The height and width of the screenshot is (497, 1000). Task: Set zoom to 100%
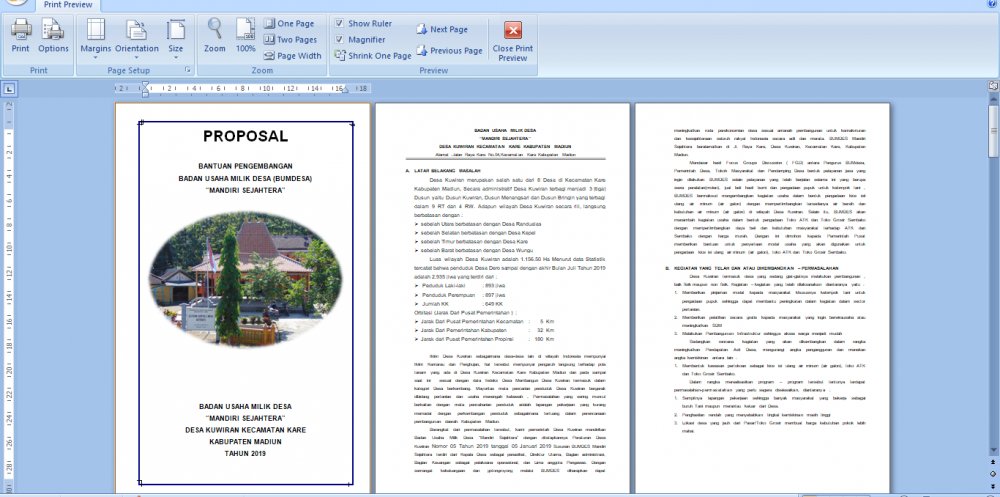point(246,36)
